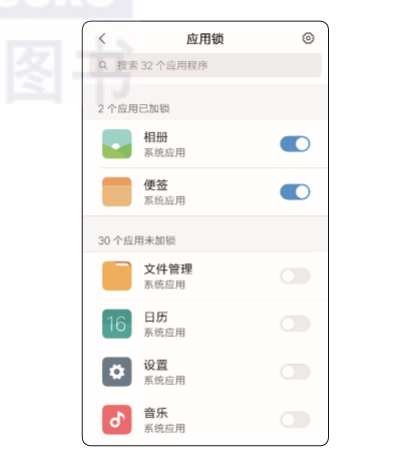The height and width of the screenshot is (466, 400).
Task: Enable app lock for 文件管理
Action: pyautogui.click(x=295, y=276)
